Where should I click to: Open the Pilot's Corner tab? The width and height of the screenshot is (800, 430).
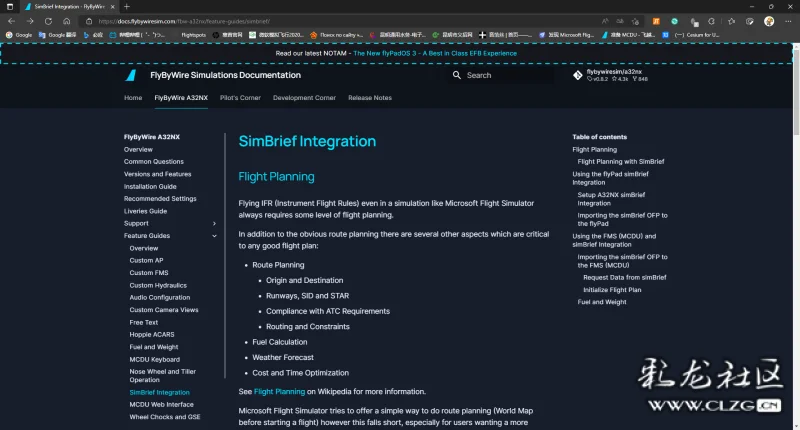coord(240,98)
